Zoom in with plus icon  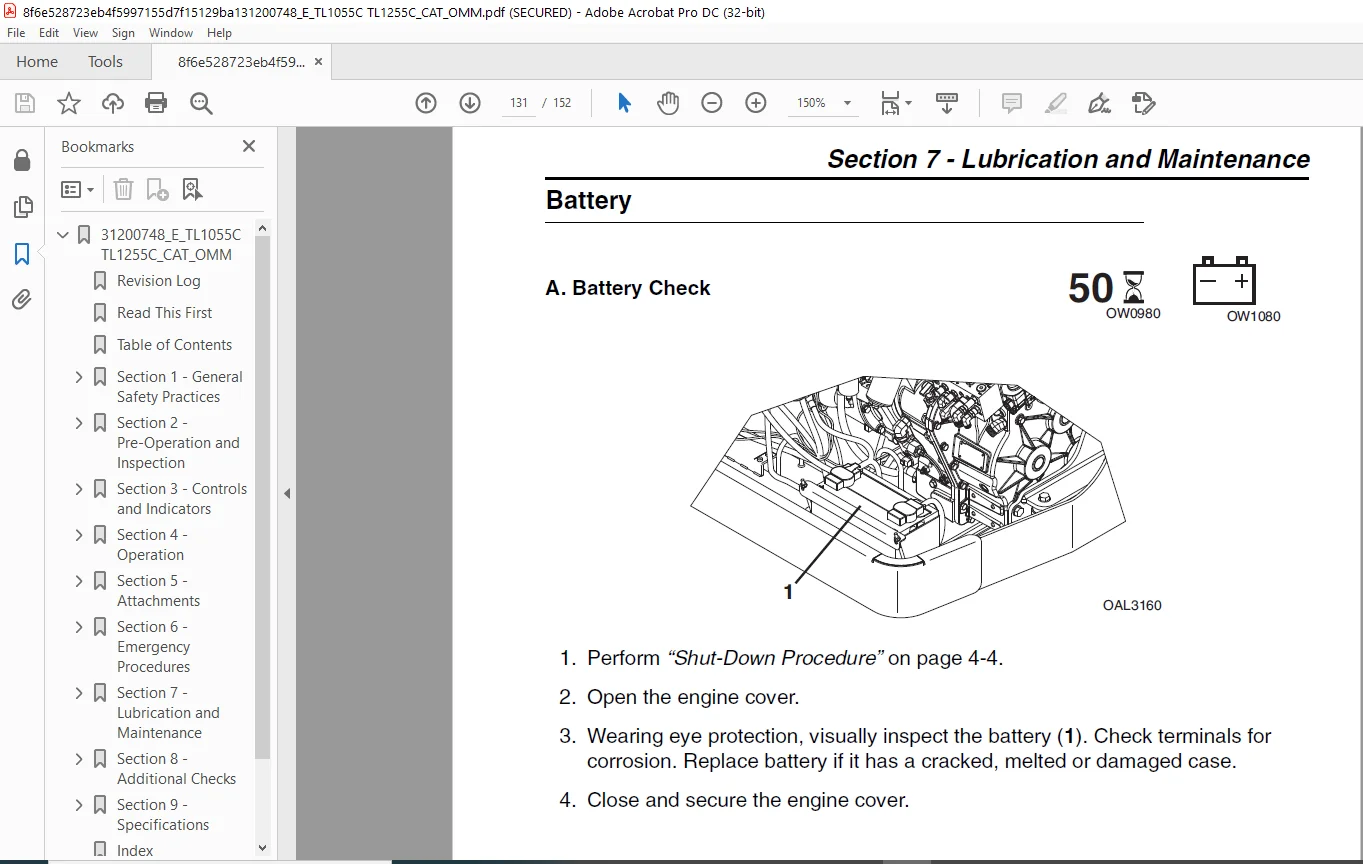click(756, 103)
